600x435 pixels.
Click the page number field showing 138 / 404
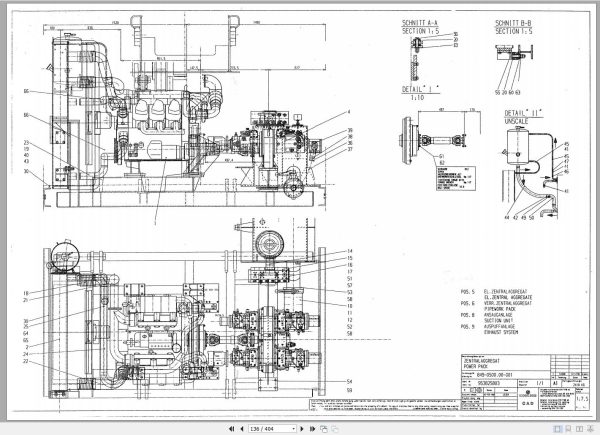(270, 429)
